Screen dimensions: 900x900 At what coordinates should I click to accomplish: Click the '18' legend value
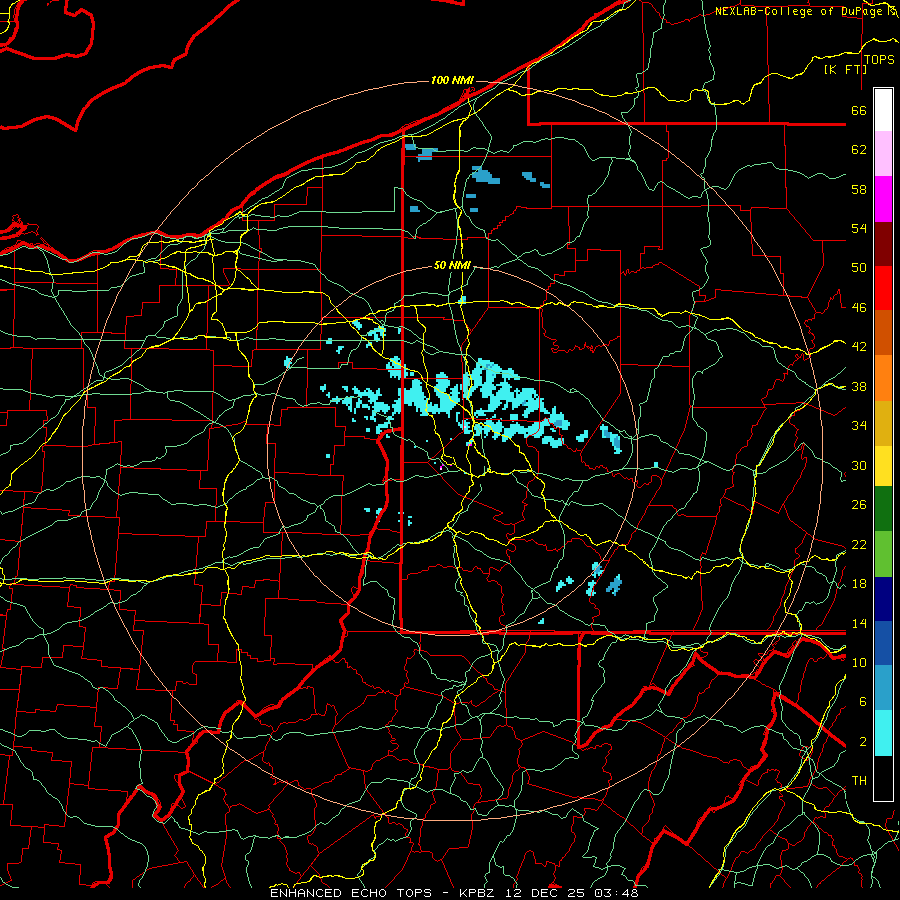point(859,584)
